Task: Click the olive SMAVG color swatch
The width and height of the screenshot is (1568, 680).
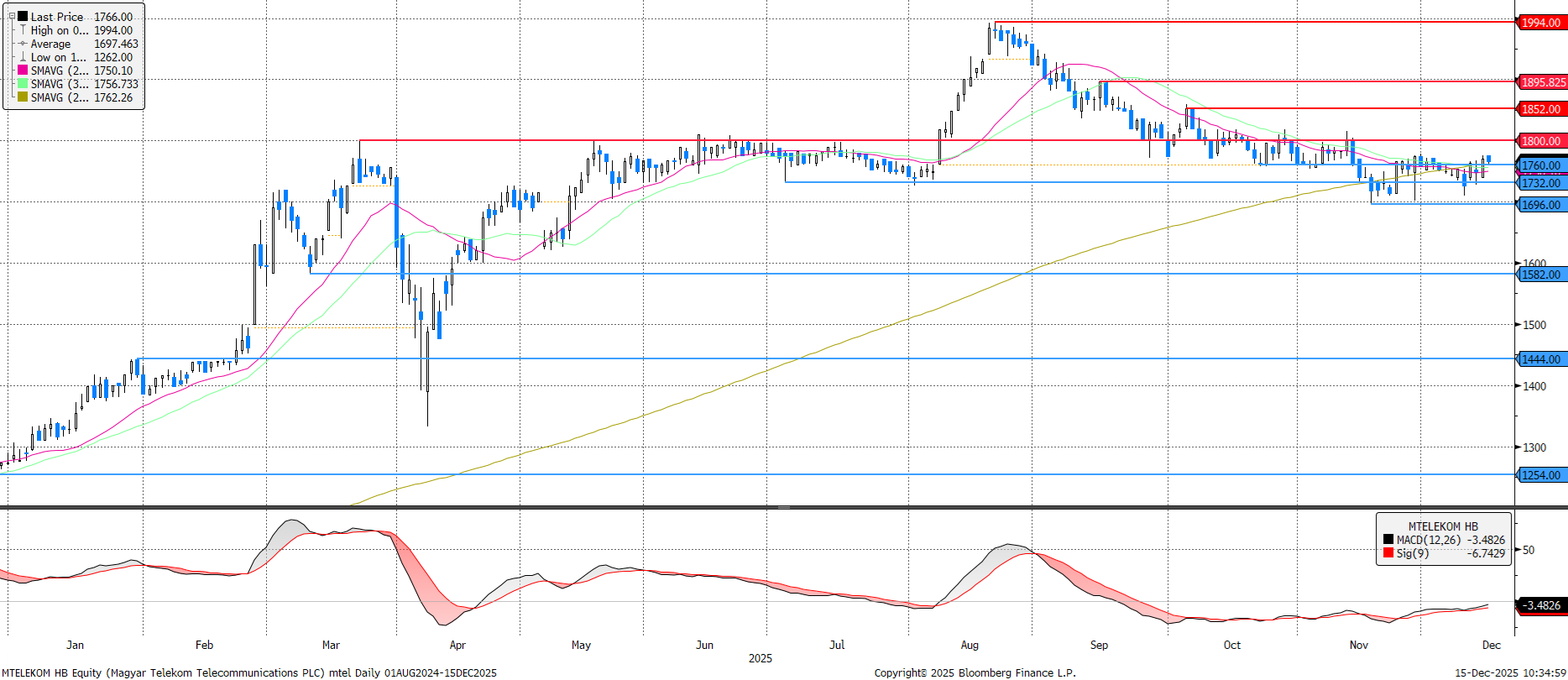Action: coord(23,97)
